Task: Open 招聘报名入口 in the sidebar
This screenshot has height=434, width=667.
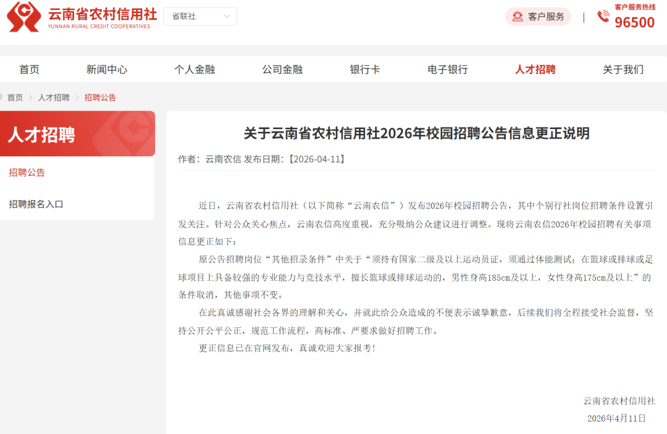Action: tap(36, 204)
